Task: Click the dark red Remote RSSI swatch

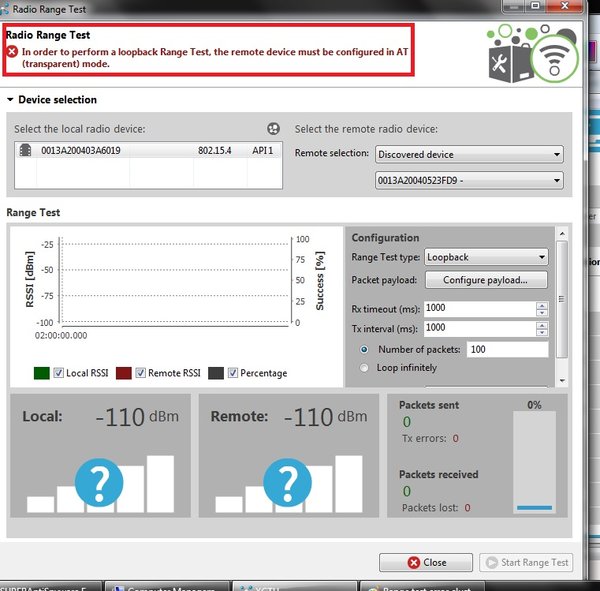Action: 124,373
